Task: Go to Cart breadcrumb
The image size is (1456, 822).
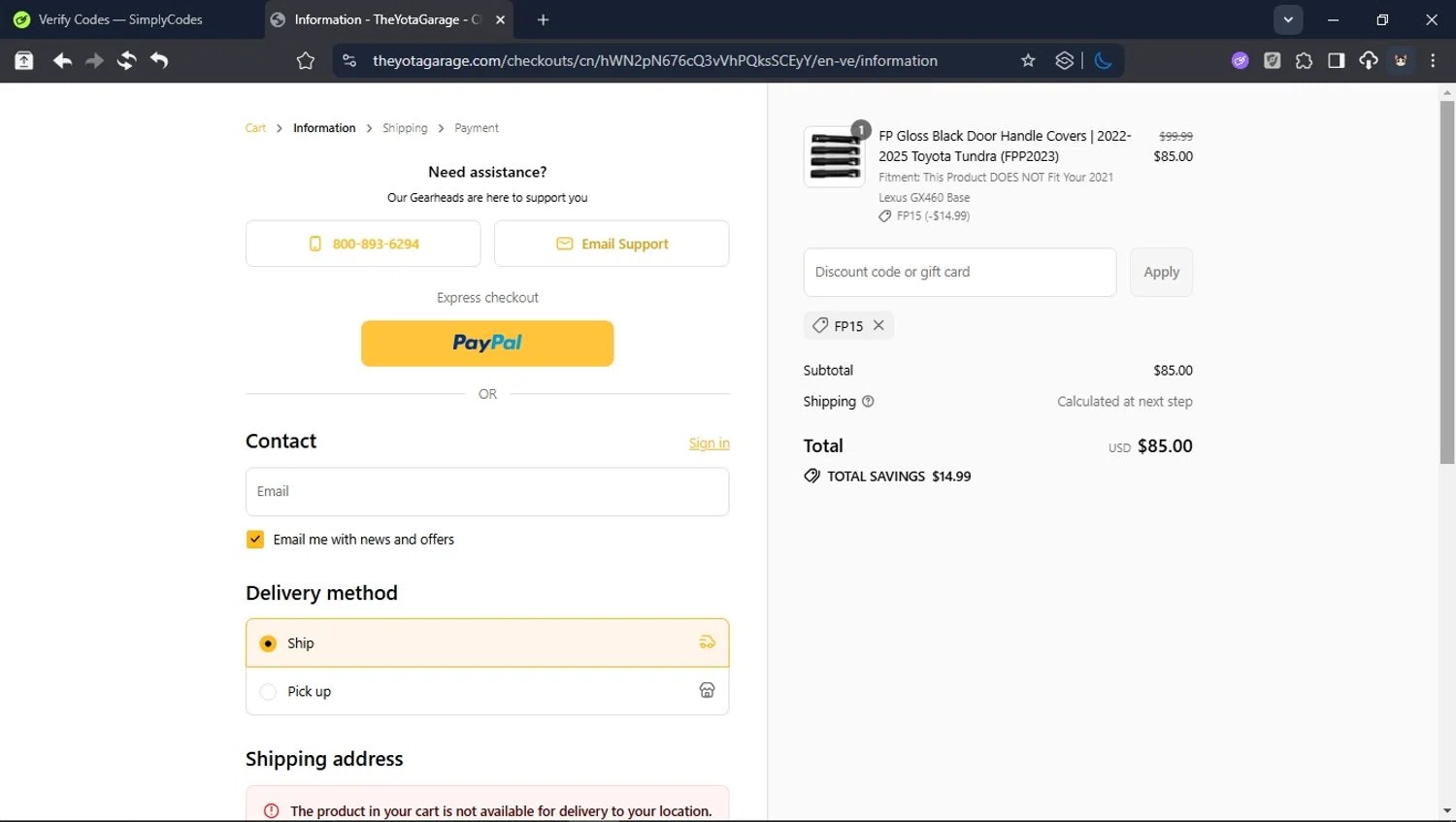Action: pyautogui.click(x=255, y=128)
